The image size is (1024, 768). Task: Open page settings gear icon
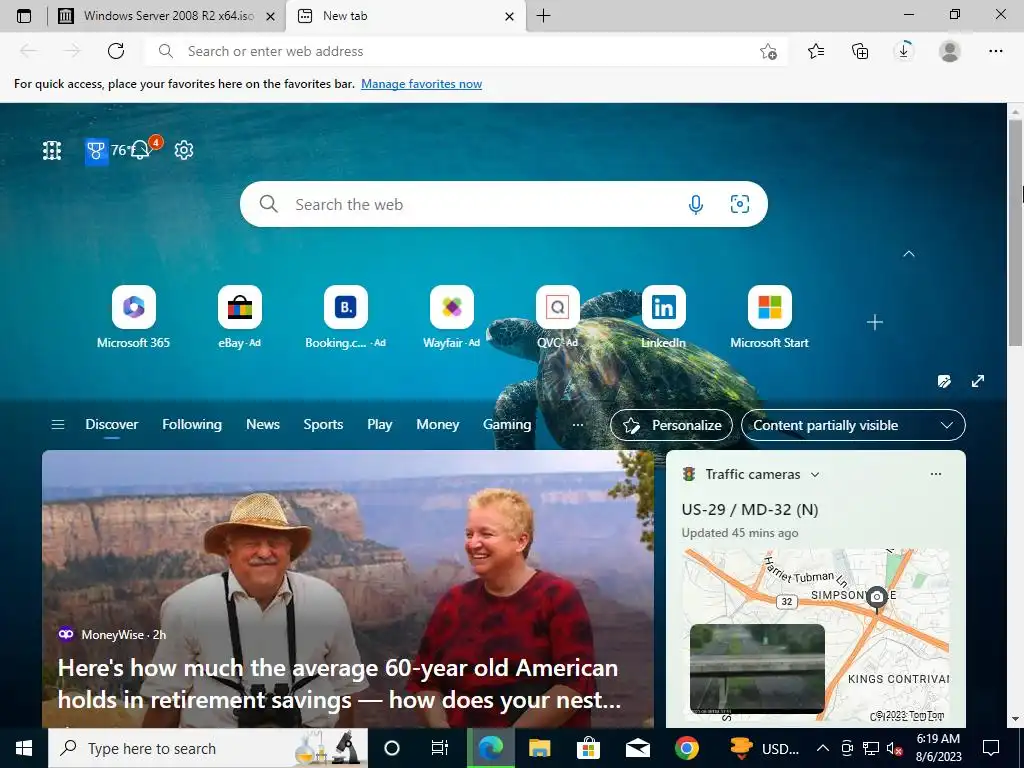tap(184, 150)
